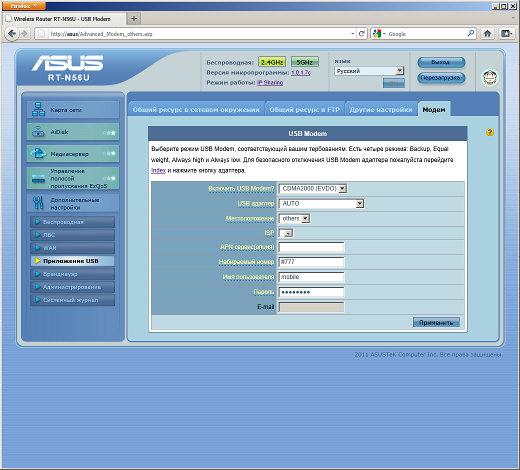The height and width of the screenshot is (470, 520).
Task: Select Беспроводная submenu item
Action: 73,222
